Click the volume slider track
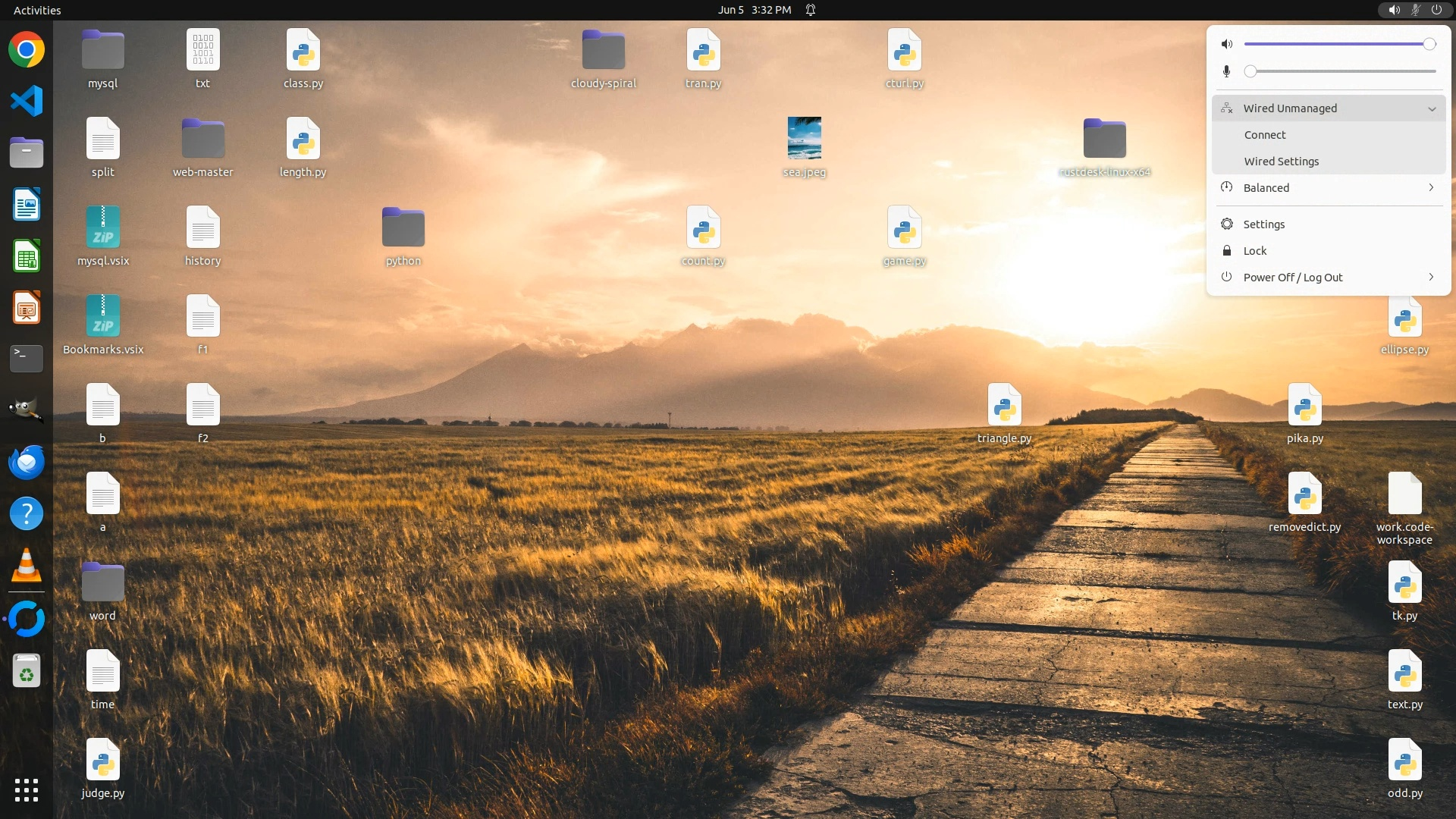The height and width of the screenshot is (819, 1456). [1335, 44]
